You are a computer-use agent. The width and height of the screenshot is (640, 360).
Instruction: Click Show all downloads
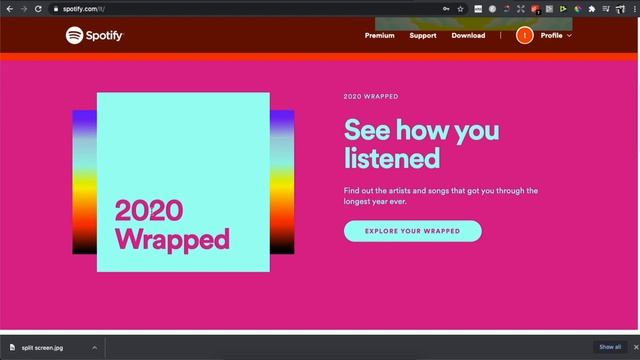pyautogui.click(x=610, y=347)
